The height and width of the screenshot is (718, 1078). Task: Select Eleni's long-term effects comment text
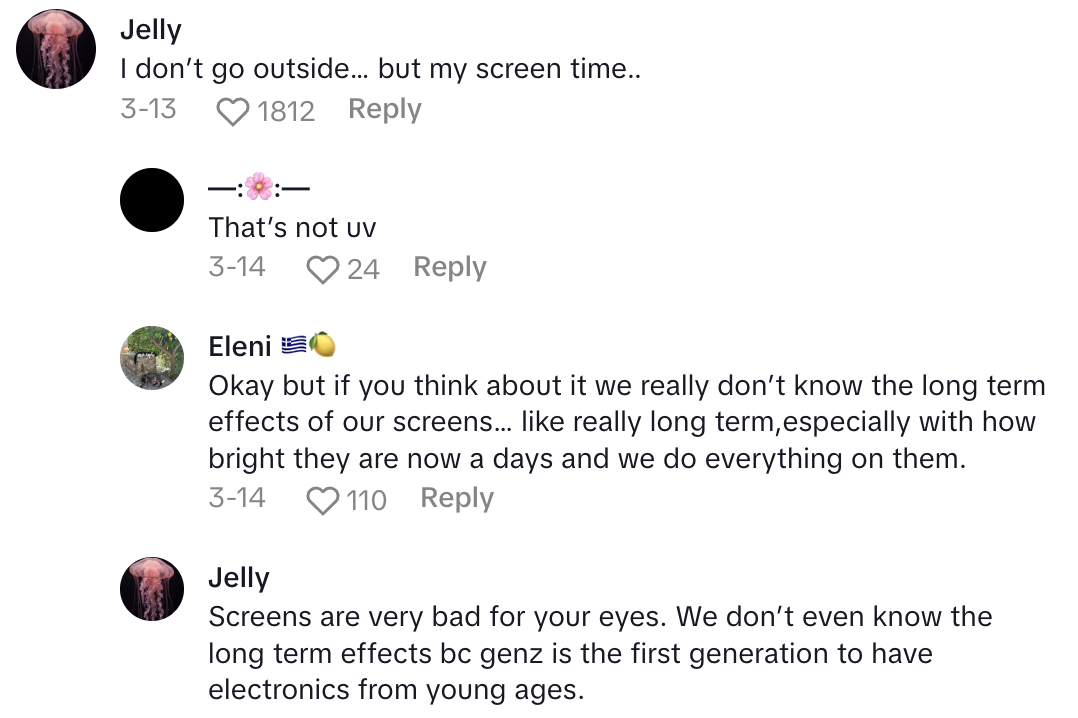pyautogui.click(x=626, y=422)
